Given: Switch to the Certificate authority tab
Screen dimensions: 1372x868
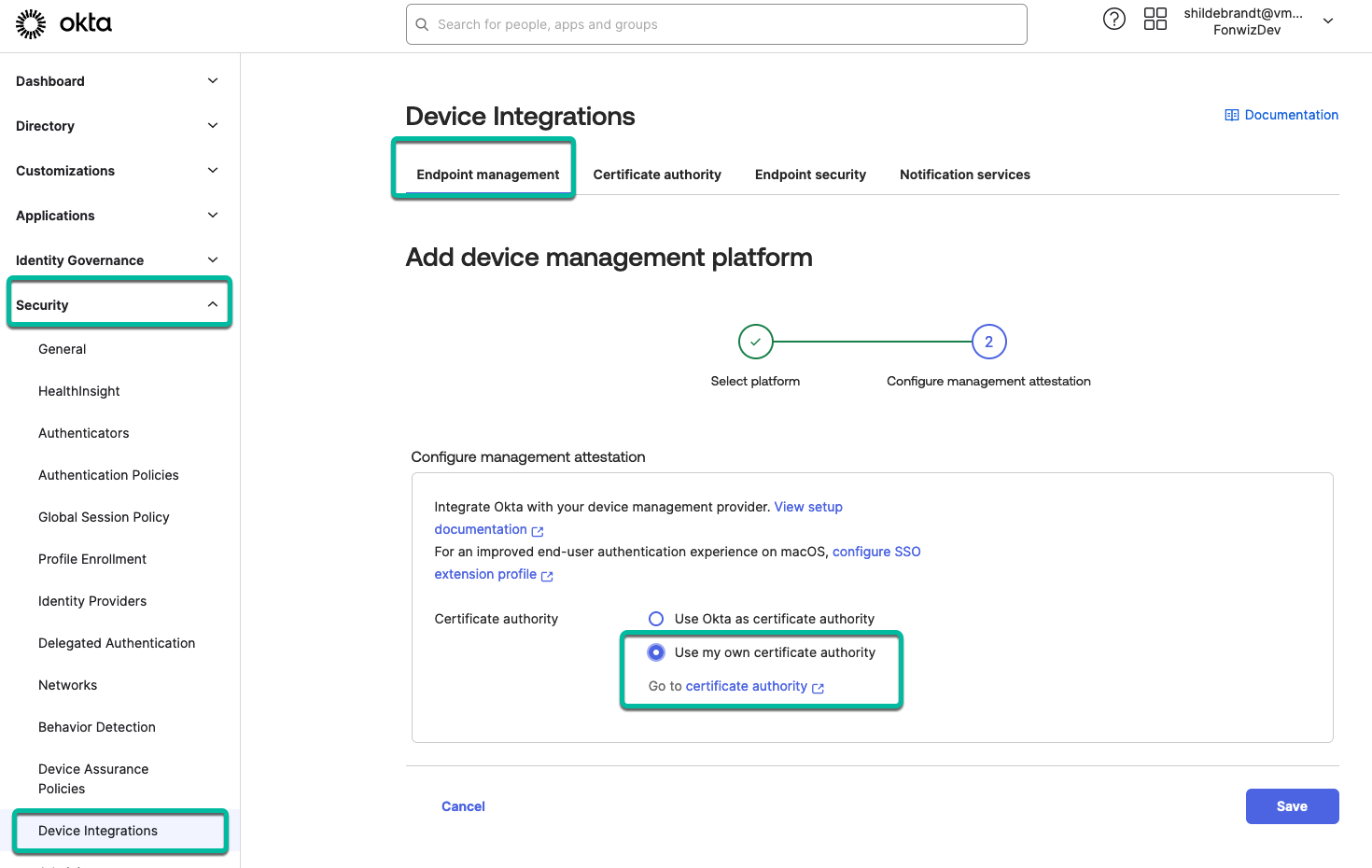Looking at the screenshot, I should 657,175.
